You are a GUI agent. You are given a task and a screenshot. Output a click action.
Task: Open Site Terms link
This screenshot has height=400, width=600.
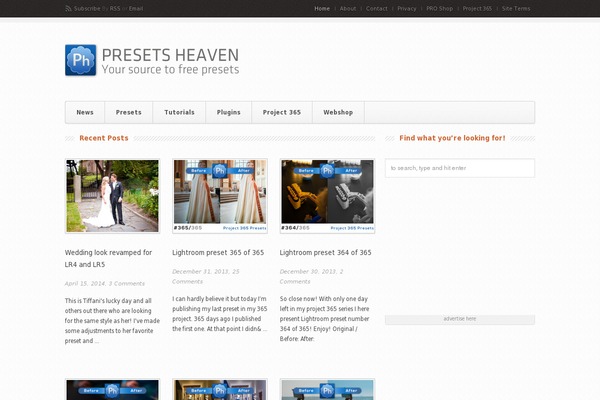[516, 8]
